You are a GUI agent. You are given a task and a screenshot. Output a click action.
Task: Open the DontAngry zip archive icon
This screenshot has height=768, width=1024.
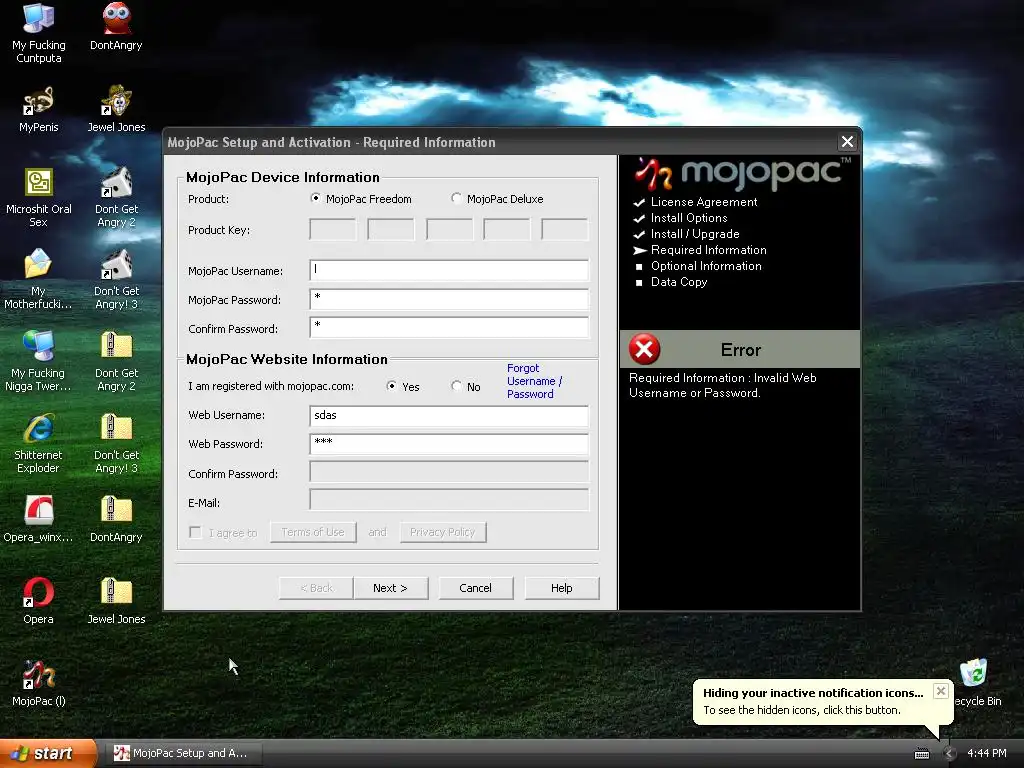pos(116,518)
